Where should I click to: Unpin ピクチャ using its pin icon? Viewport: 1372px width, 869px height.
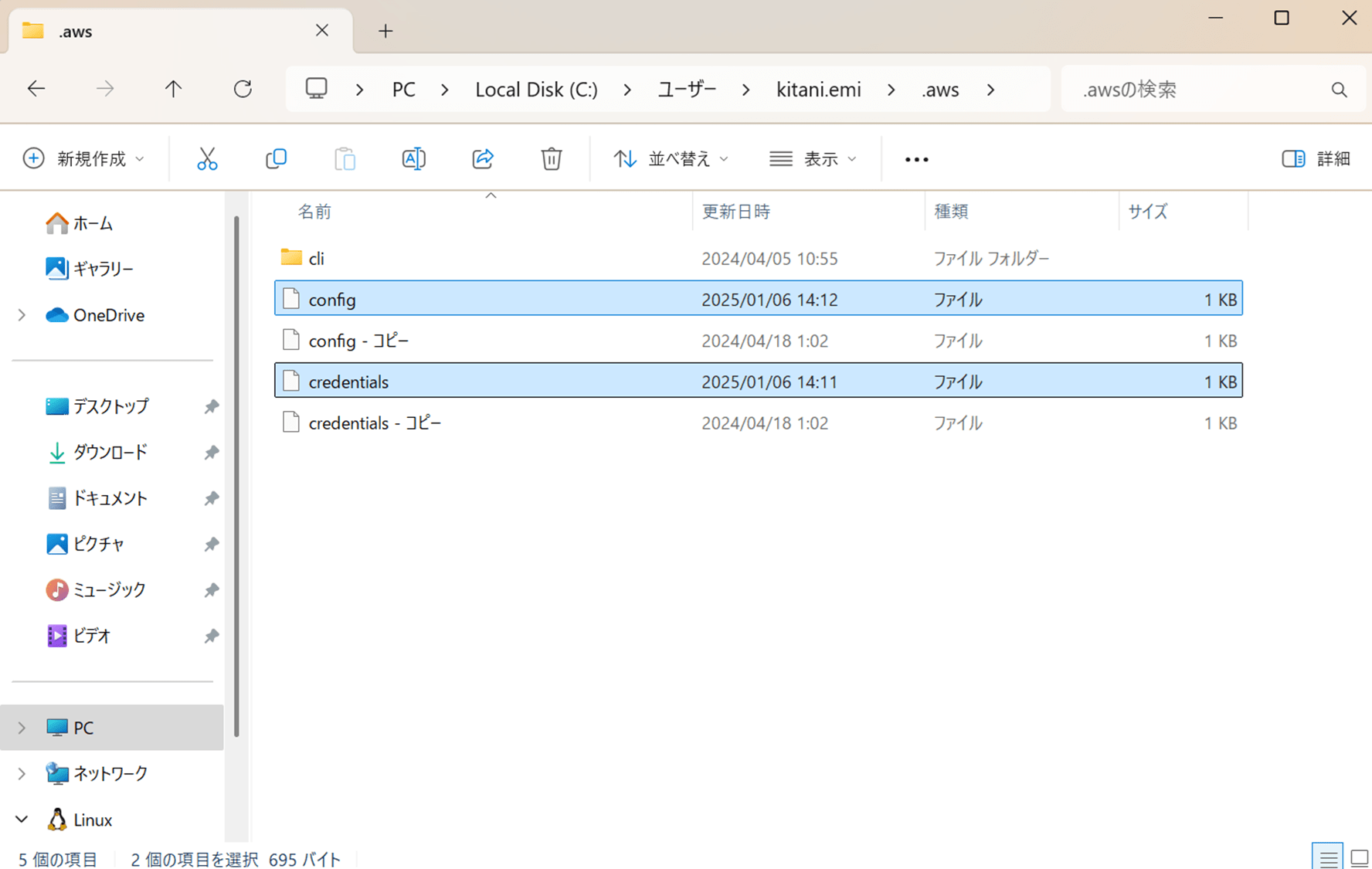pos(211,544)
